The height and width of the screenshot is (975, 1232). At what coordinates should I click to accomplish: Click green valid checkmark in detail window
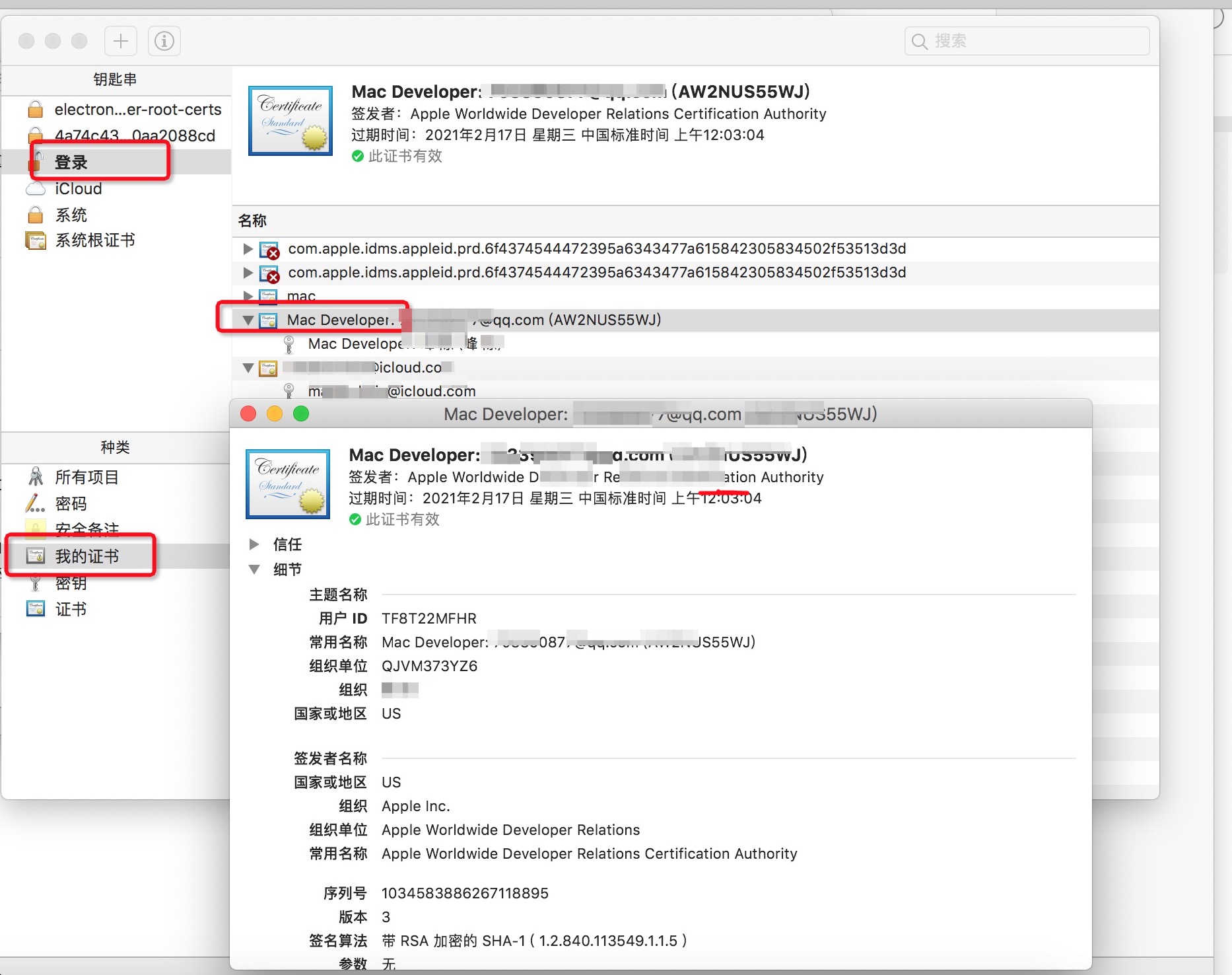pos(355,519)
